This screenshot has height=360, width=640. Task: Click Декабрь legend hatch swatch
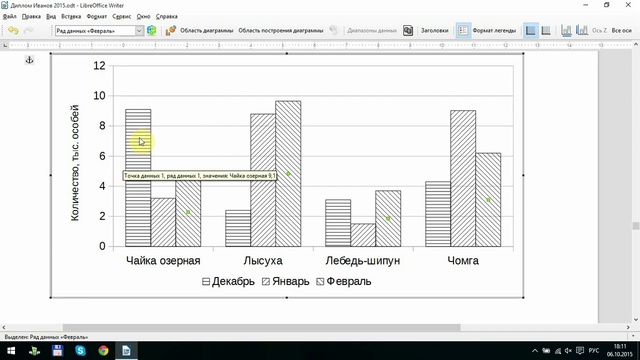pos(206,282)
